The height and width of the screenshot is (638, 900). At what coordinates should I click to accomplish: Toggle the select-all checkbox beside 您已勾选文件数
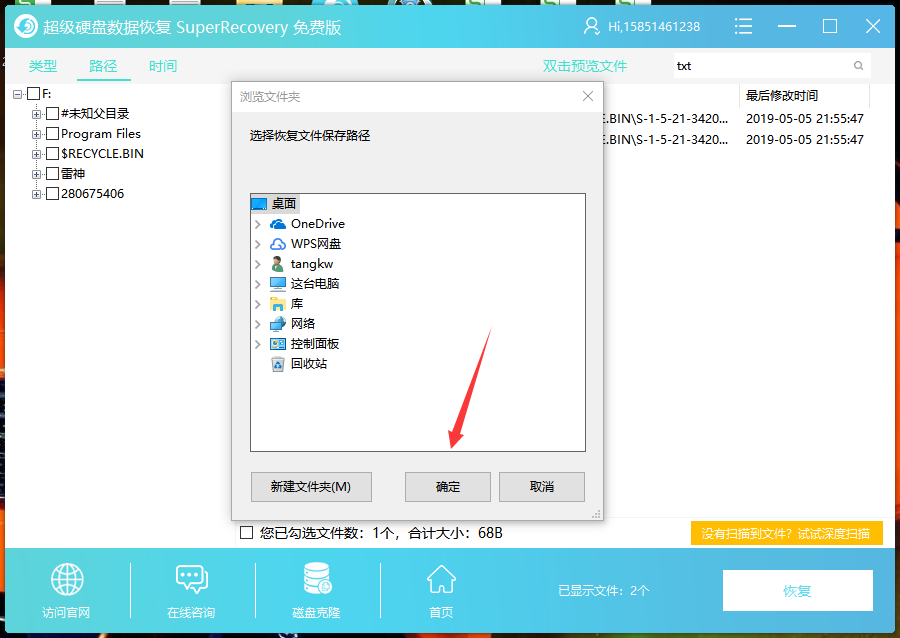(246, 533)
